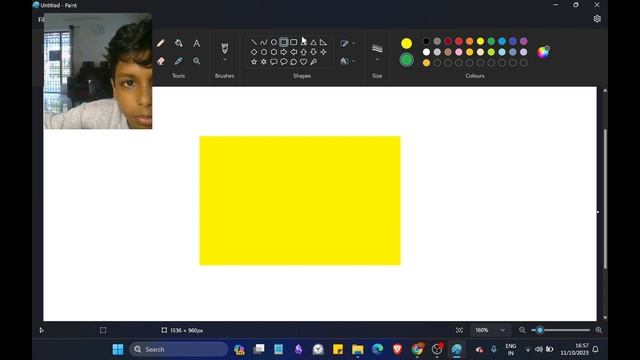Expand the Brushes dropdown arrow

[x=224, y=60]
